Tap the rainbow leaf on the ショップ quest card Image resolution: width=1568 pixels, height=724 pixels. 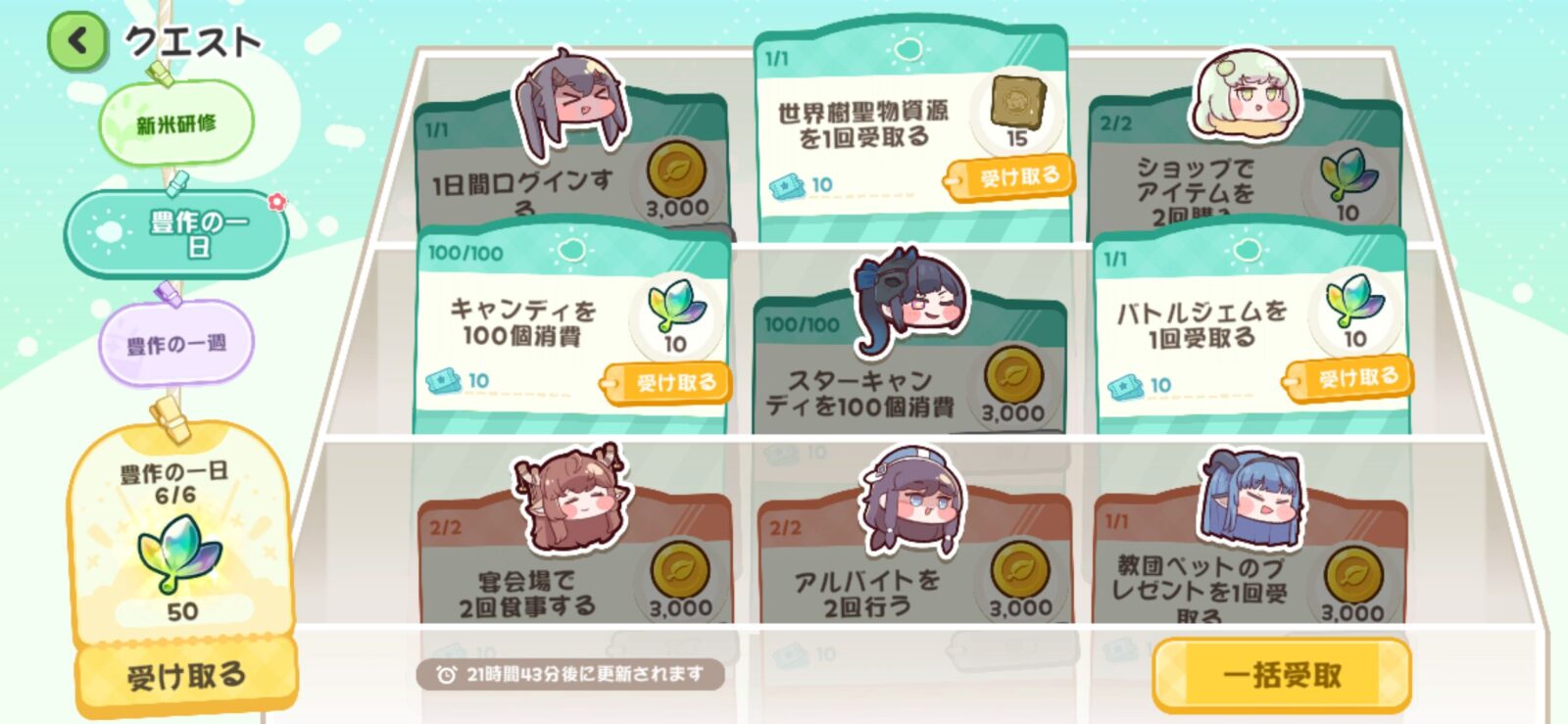(x=1348, y=173)
